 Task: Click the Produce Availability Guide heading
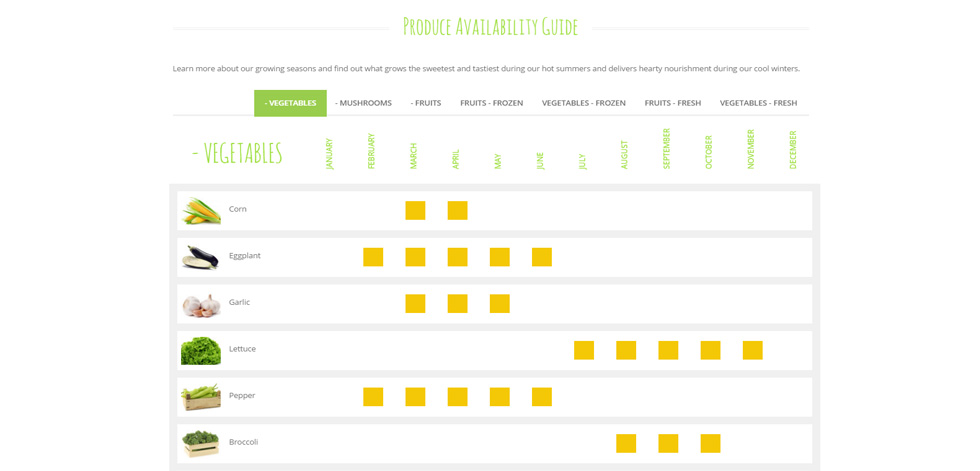pyautogui.click(x=491, y=27)
